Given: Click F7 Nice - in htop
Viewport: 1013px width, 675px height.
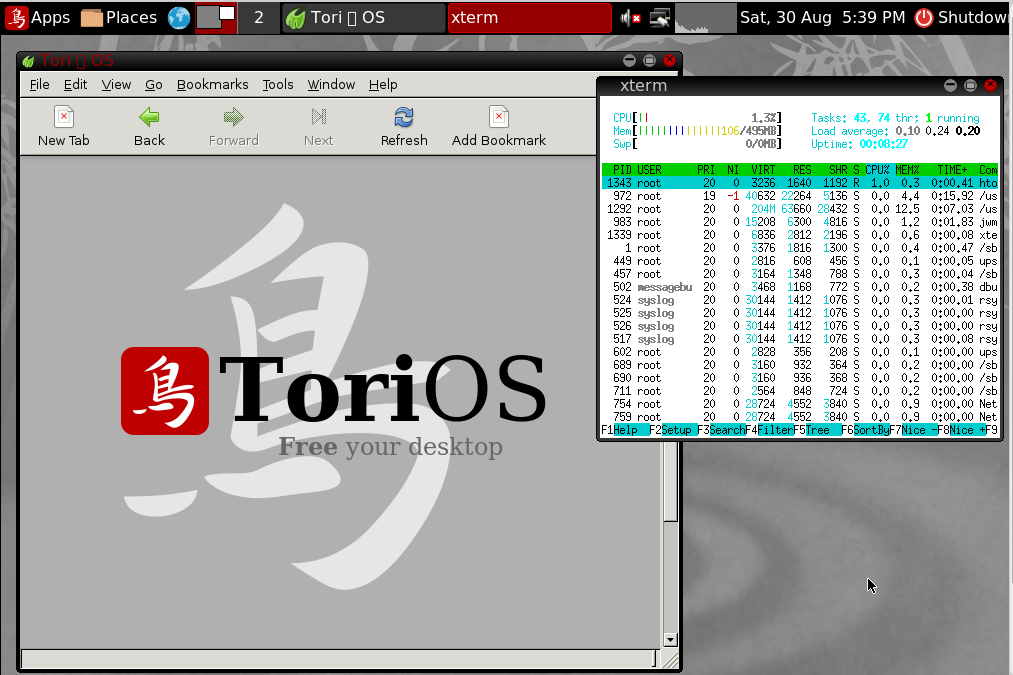Looking at the screenshot, I should pos(914,430).
